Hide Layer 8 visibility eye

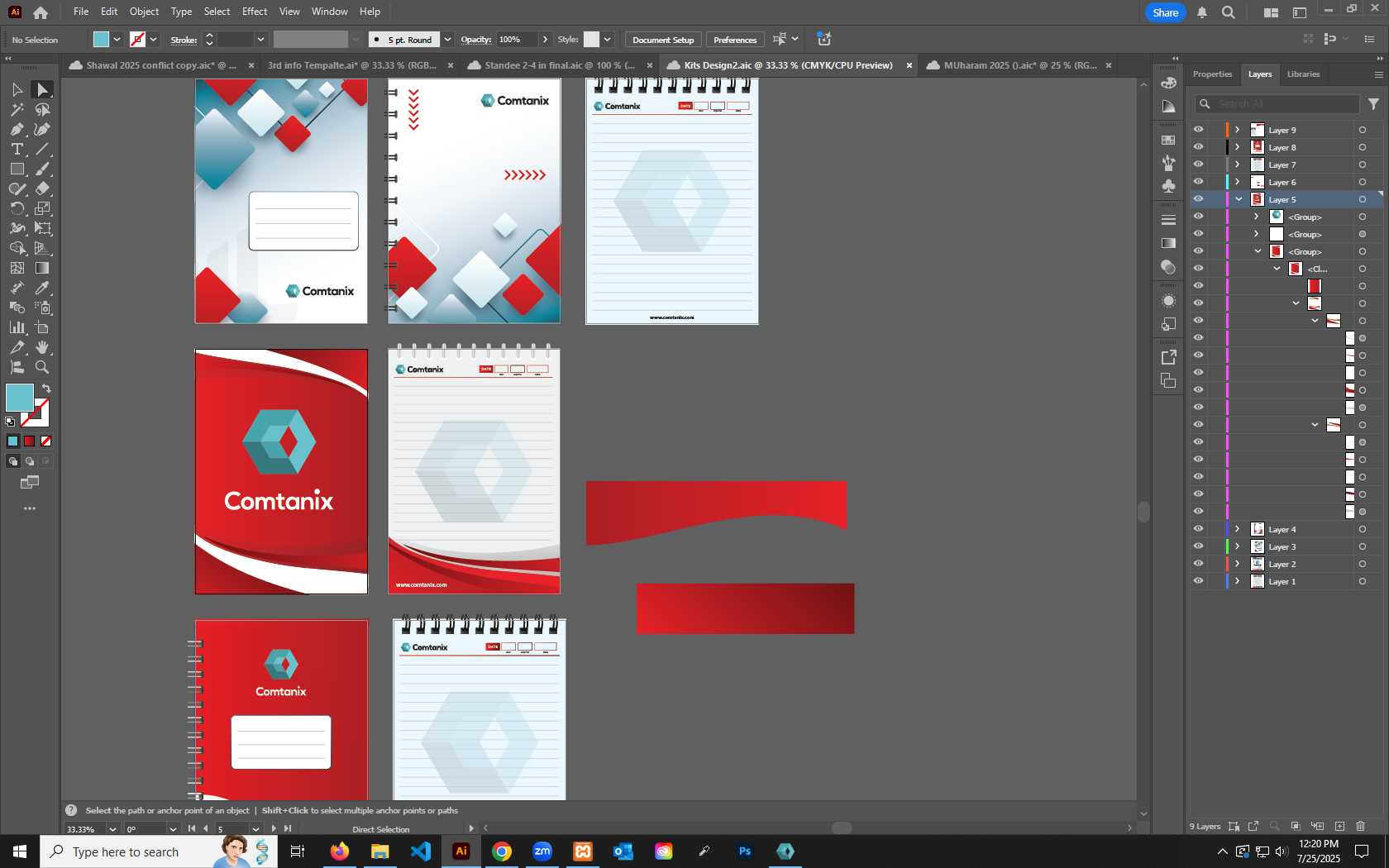pos(1198,147)
